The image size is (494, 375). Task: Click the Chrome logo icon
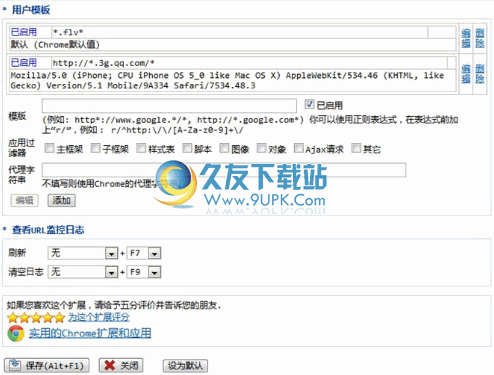[16, 333]
